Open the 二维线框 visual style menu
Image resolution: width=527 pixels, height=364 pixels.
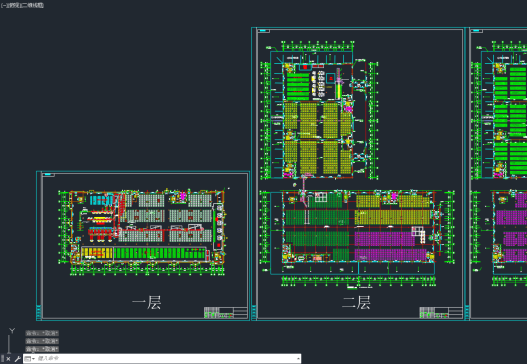click(x=34, y=5)
